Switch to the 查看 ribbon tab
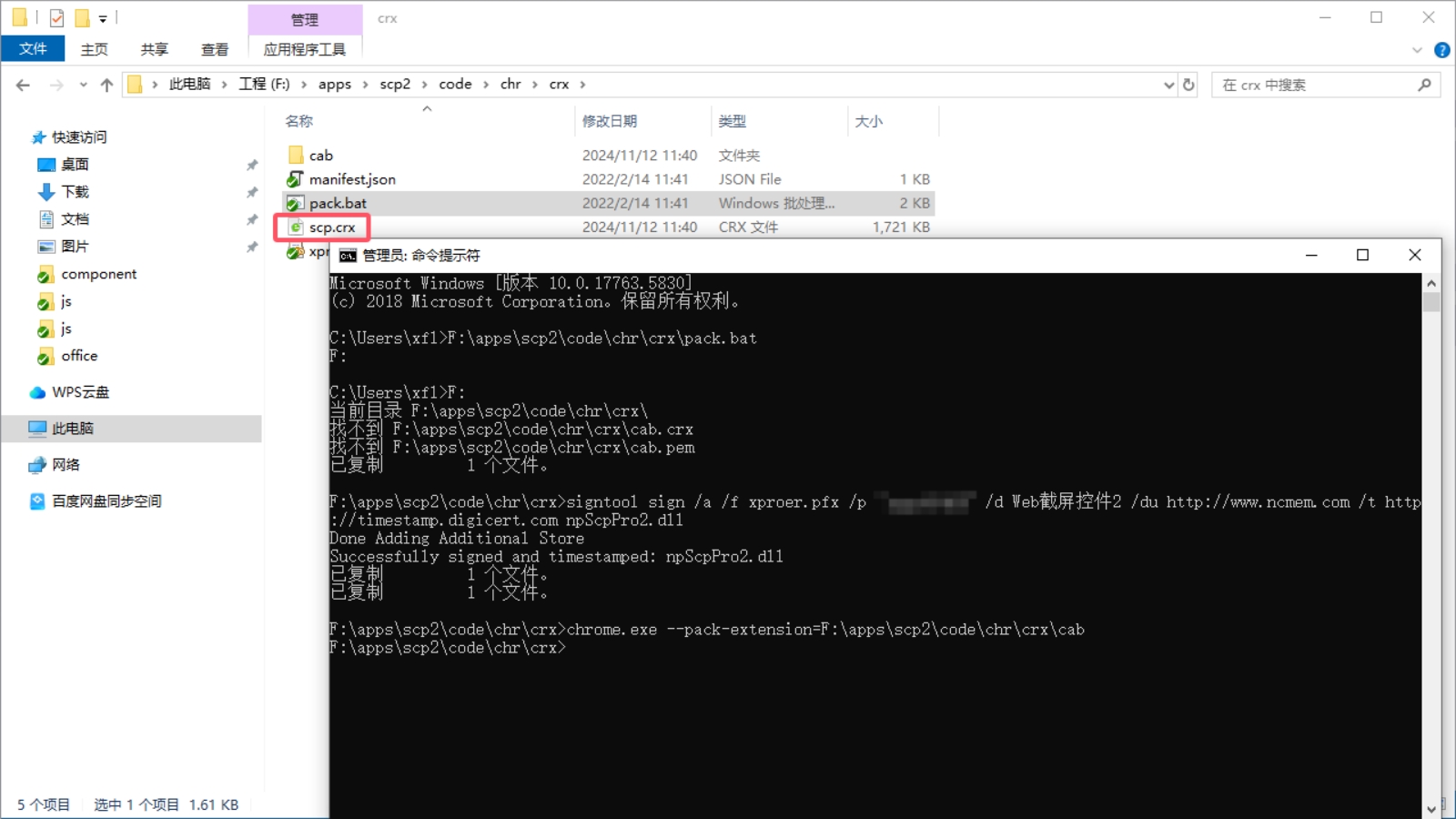 215,49
